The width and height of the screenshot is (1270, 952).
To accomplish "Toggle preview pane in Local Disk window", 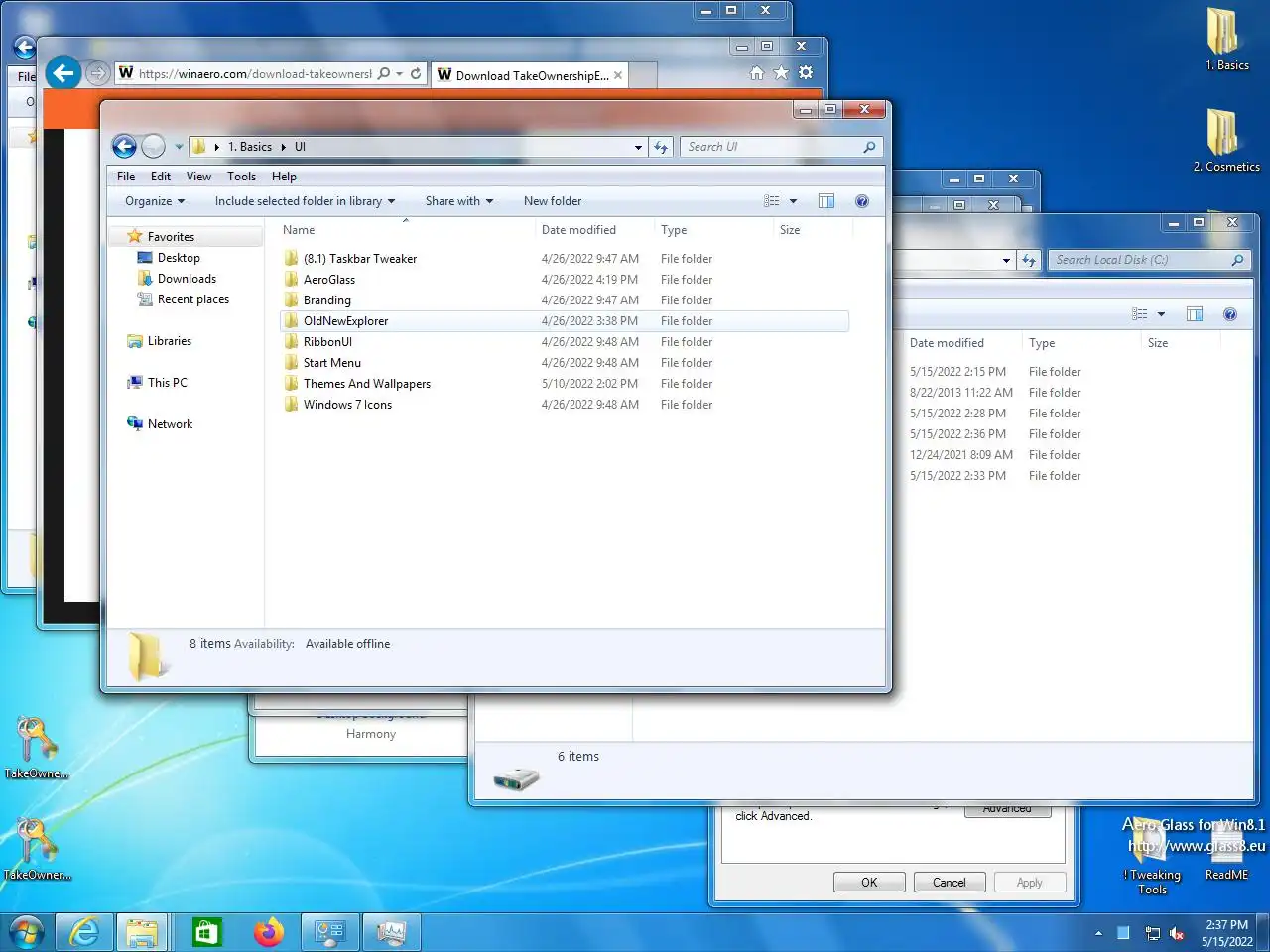I will point(1195,314).
